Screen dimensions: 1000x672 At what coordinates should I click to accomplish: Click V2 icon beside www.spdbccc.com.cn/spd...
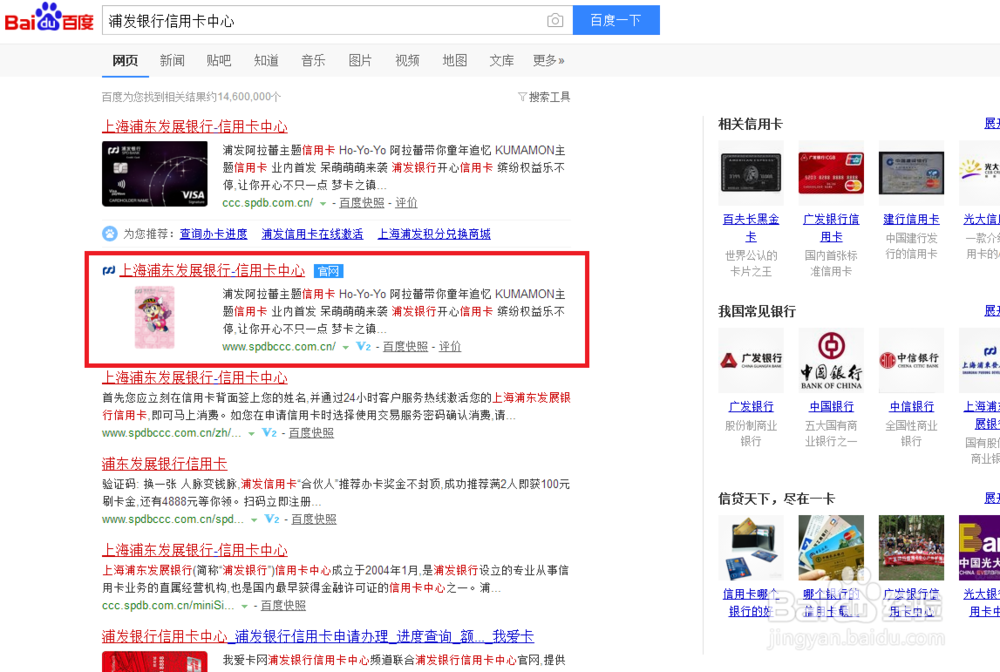coord(272,519)
